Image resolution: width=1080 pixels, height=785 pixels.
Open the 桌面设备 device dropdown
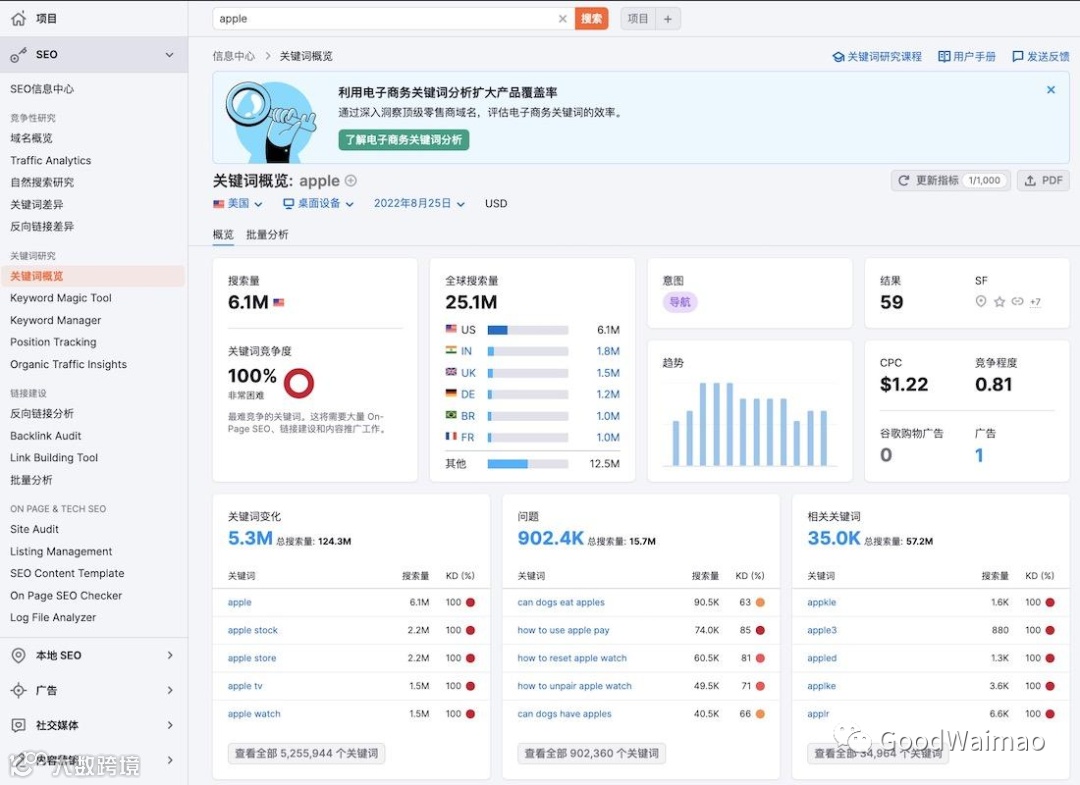coord(318,204)
